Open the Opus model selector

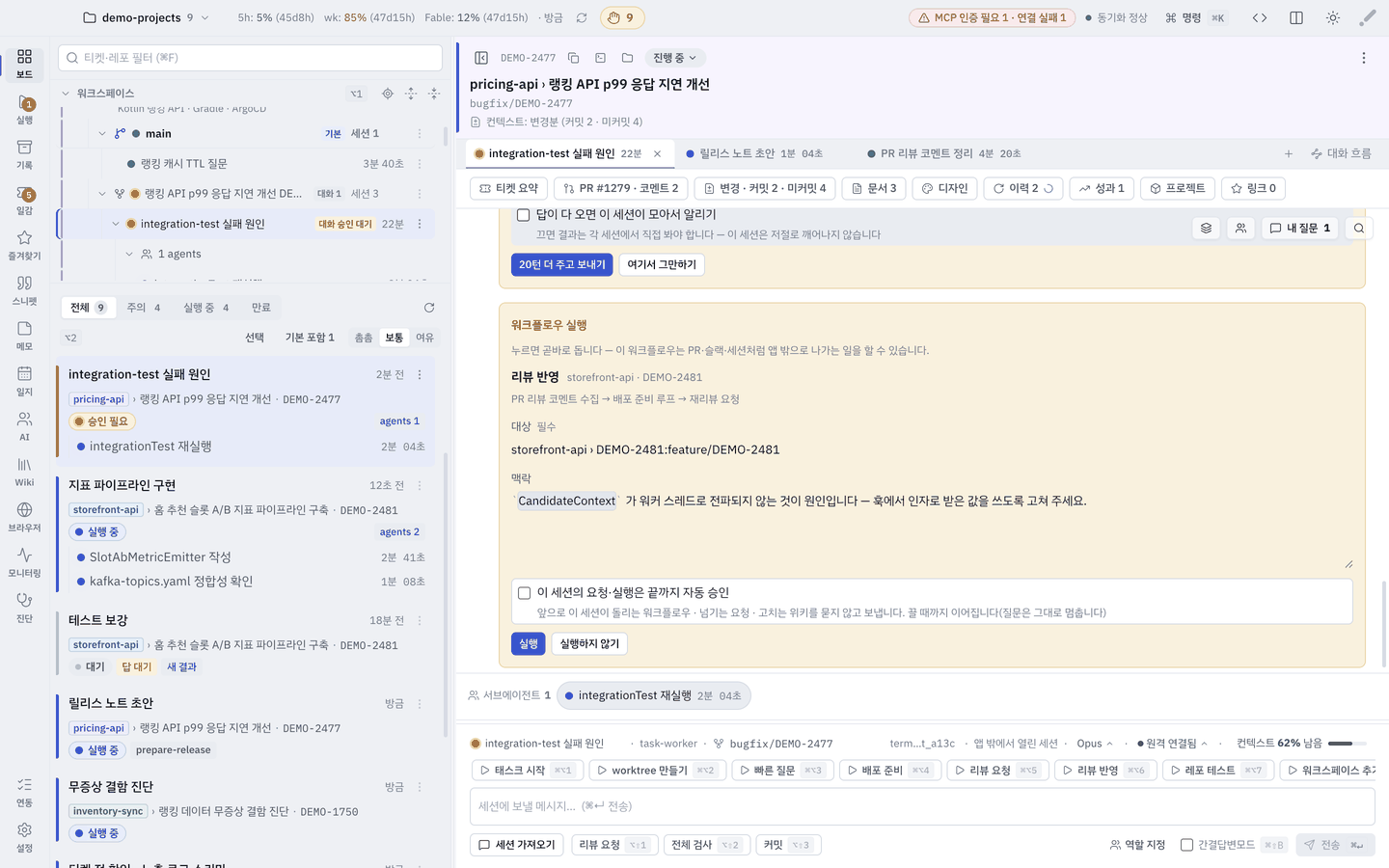click(x=1095, y=744)
